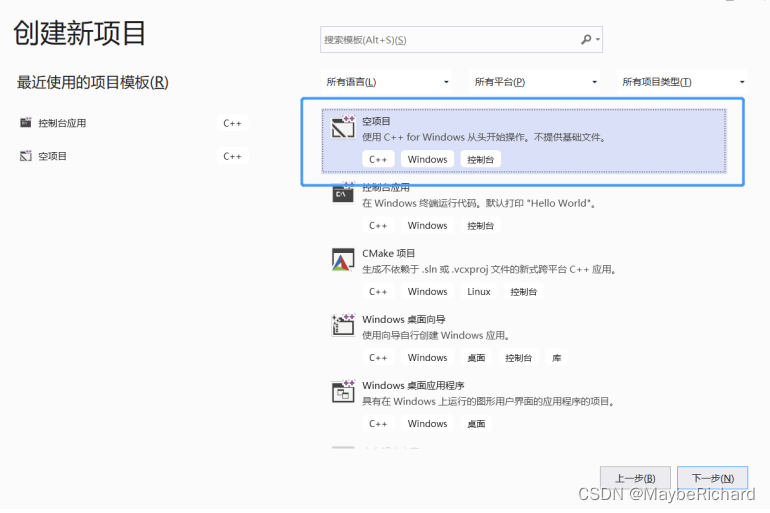Select recent template 空项目 icon
The width and height of the screenshot is (770, 513).
point(26,156)
